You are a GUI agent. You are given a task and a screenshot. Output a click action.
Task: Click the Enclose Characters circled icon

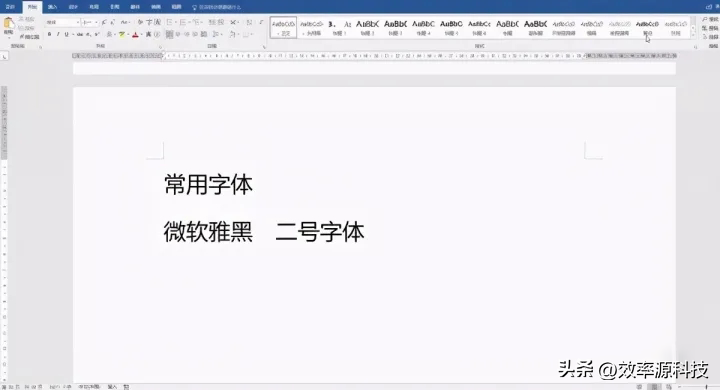[x=157, y=34]
